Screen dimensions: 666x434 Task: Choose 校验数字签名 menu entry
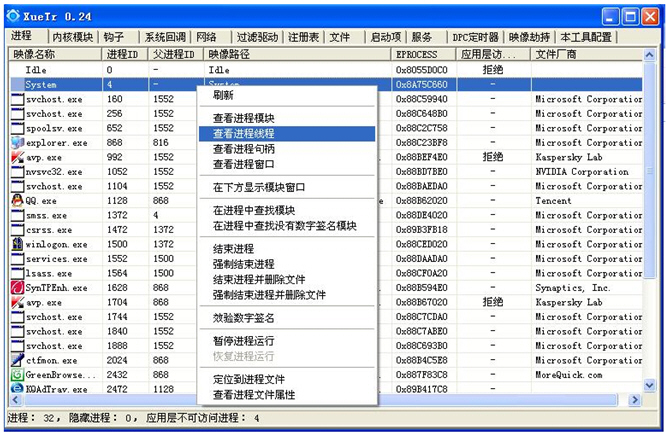pos(243,318)
